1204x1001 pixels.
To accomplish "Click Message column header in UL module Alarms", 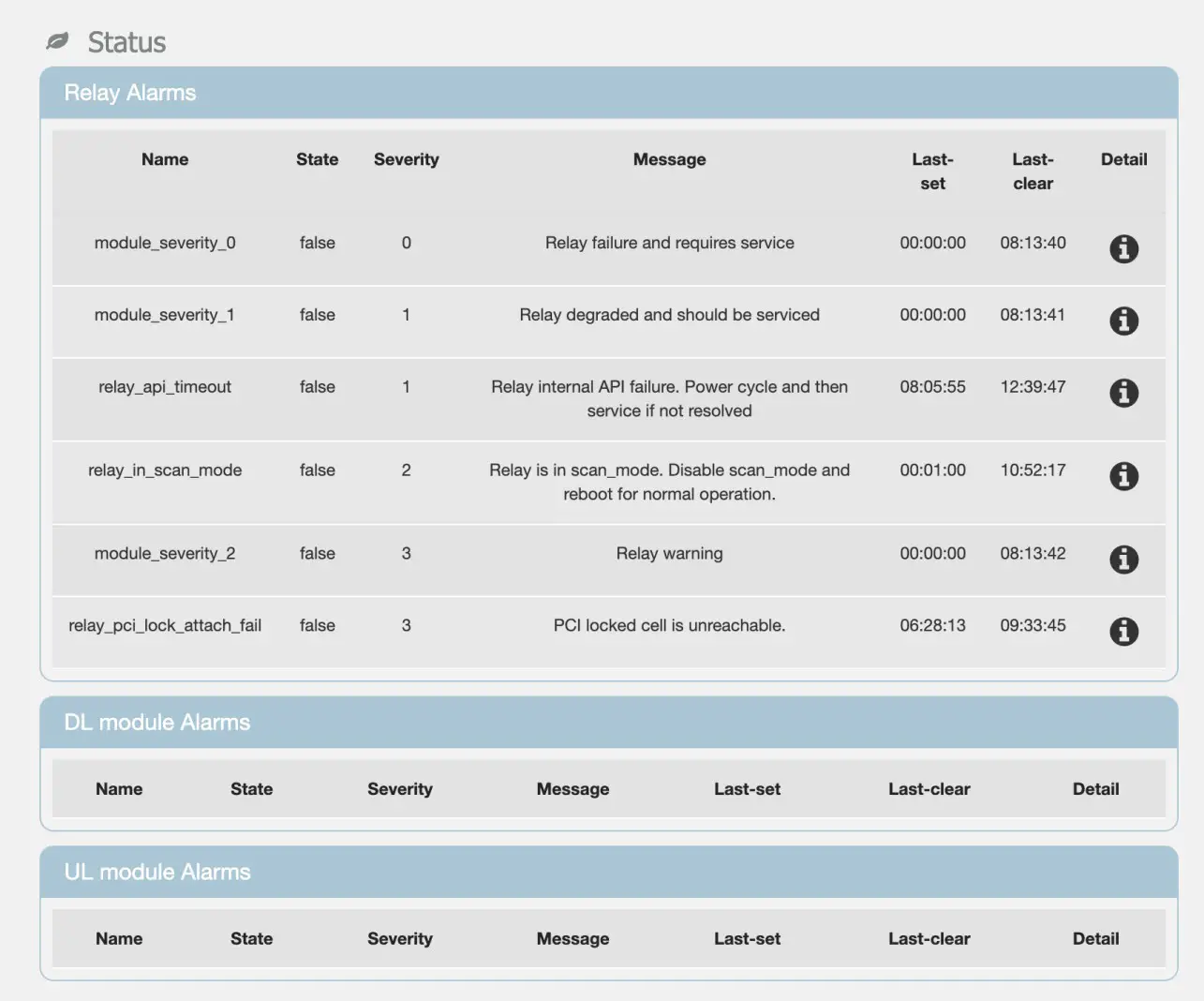I will click(573, 939).
